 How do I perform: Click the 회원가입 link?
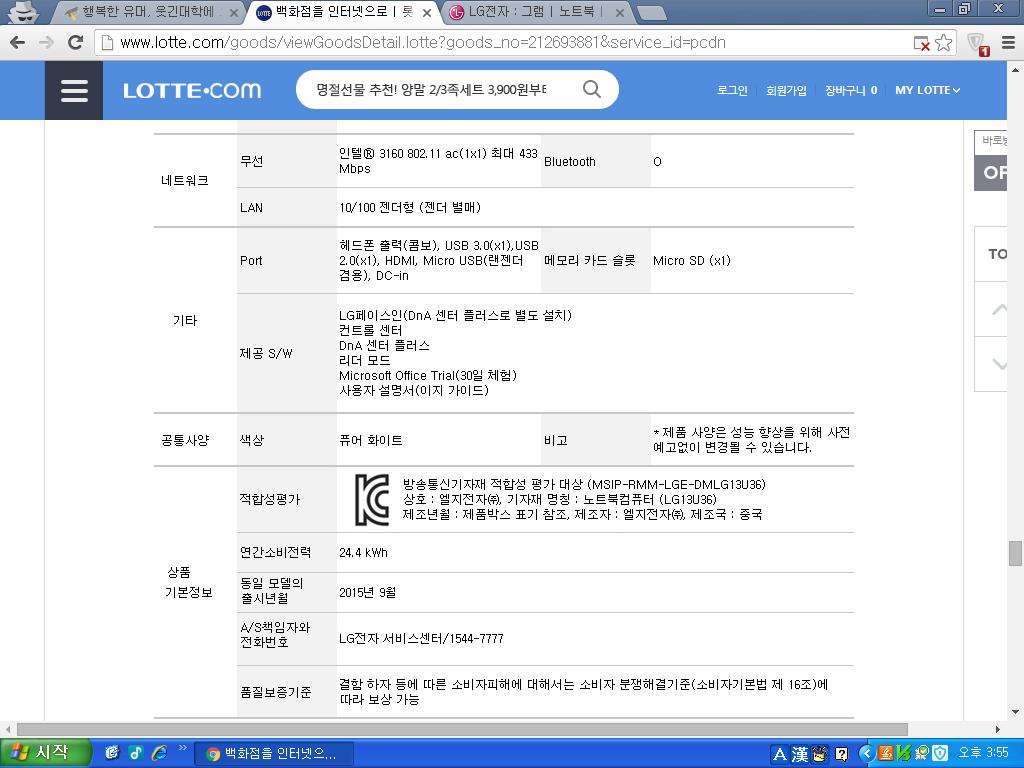click(x=786, y=90)
